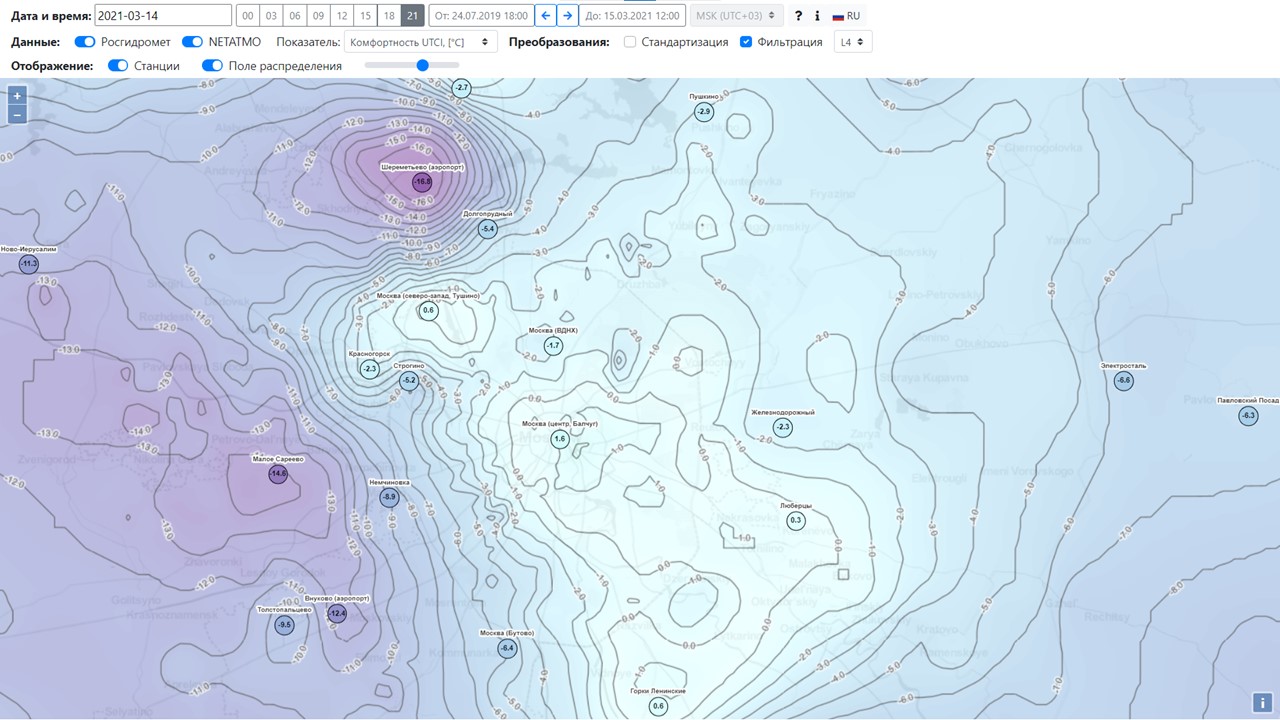The image size is (1280, 720).
Task: Adjust the field opacity slider
Action: pos(422,65)
